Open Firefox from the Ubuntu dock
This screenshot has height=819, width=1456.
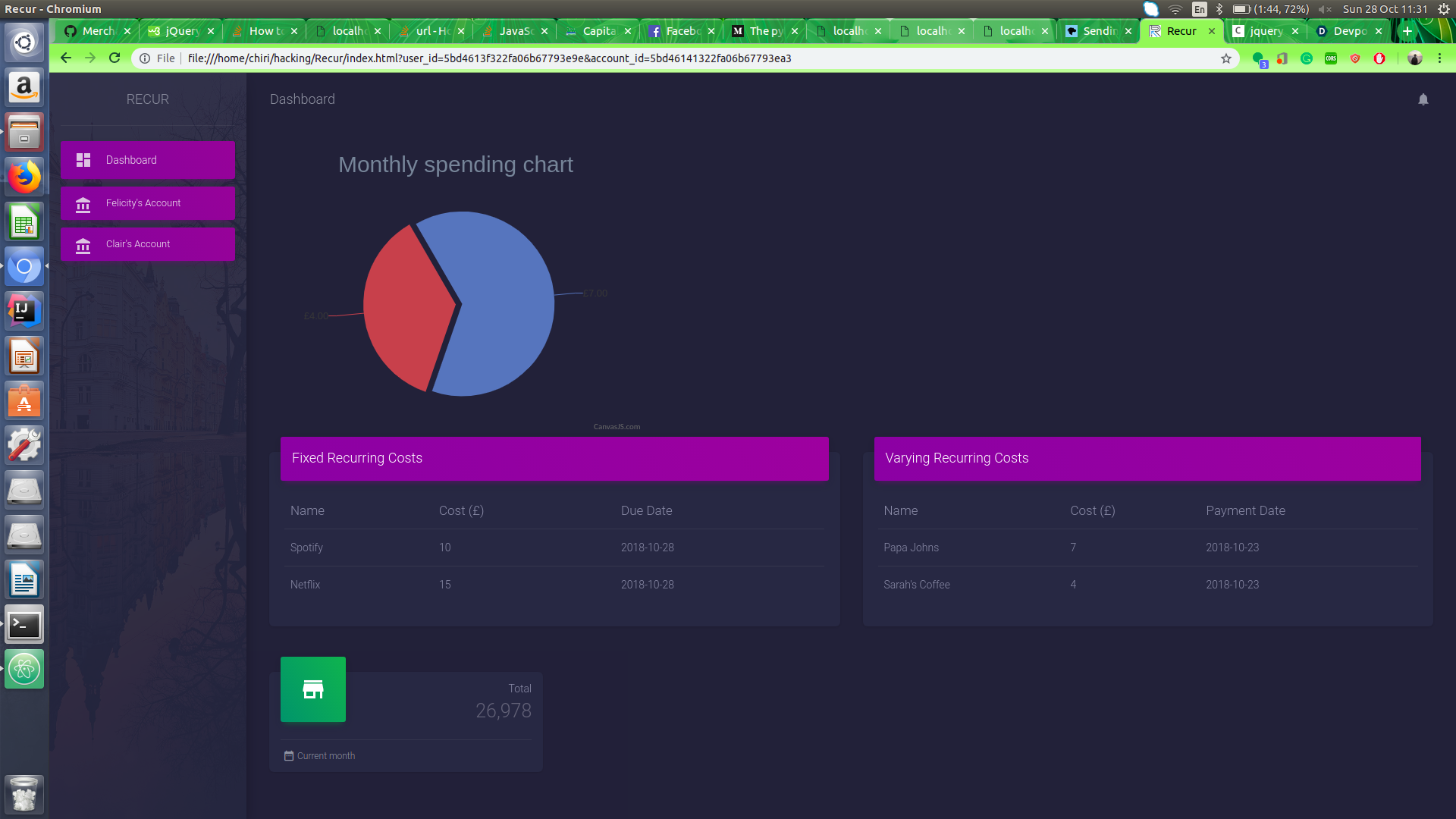pyautogui.click(x=24, y=177)
